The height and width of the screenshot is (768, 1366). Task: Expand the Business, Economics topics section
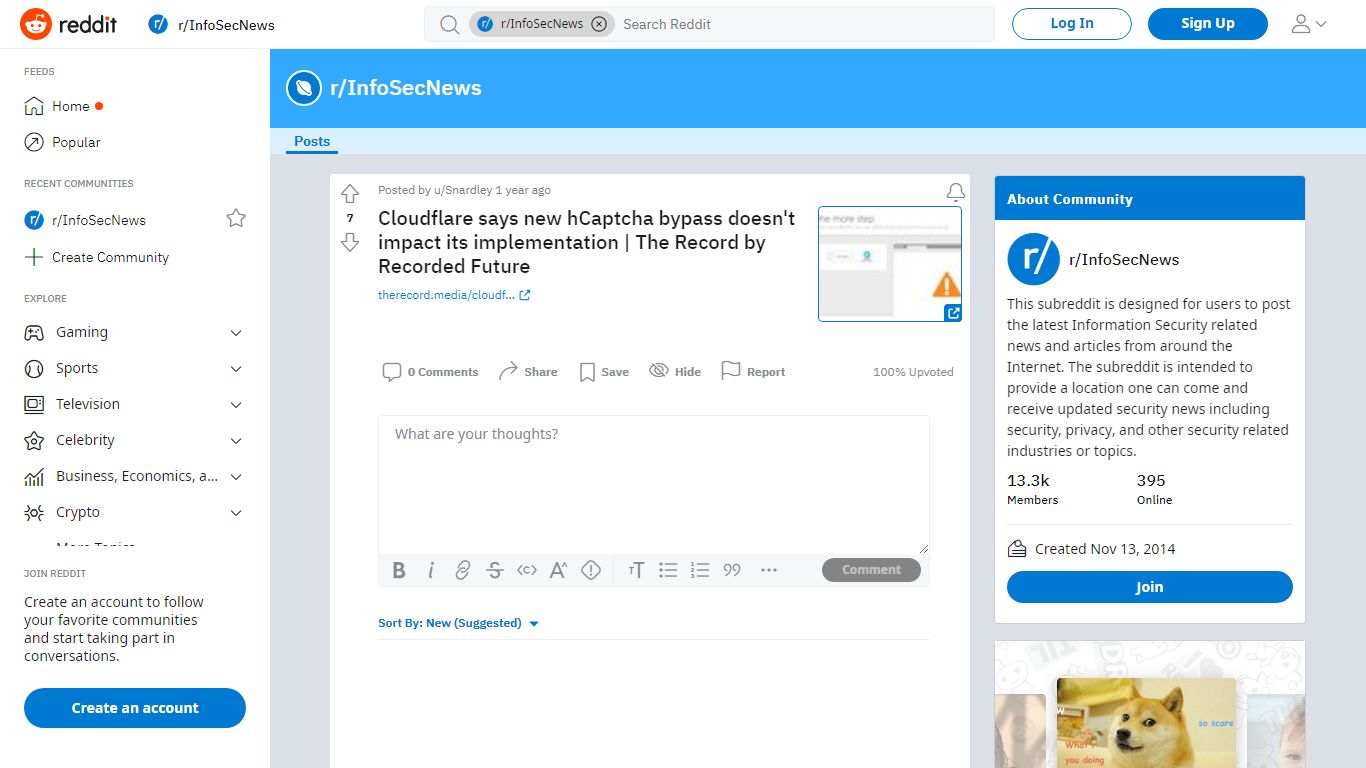236,476
